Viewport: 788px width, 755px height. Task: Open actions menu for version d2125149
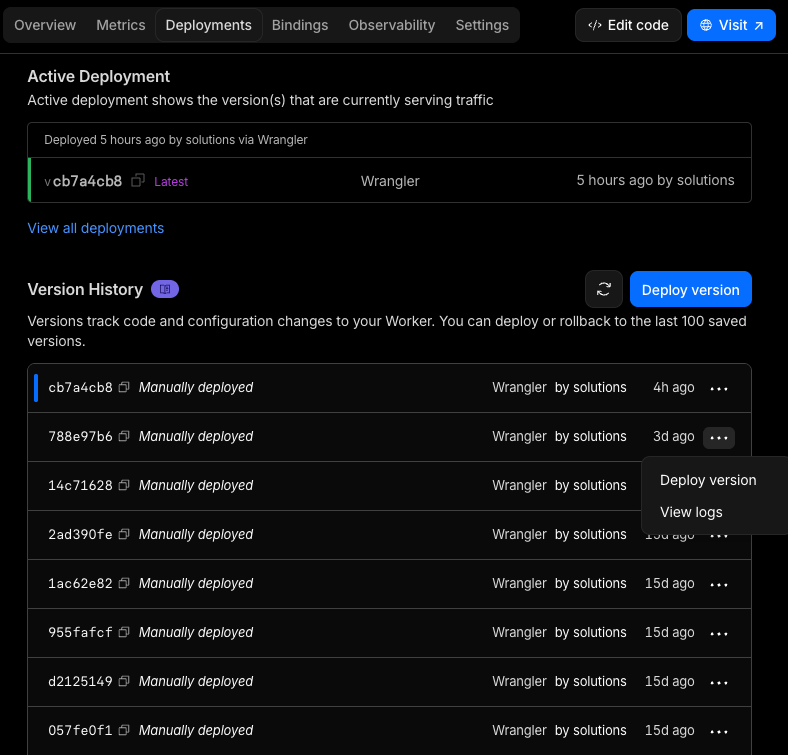[x=719, y=682]
